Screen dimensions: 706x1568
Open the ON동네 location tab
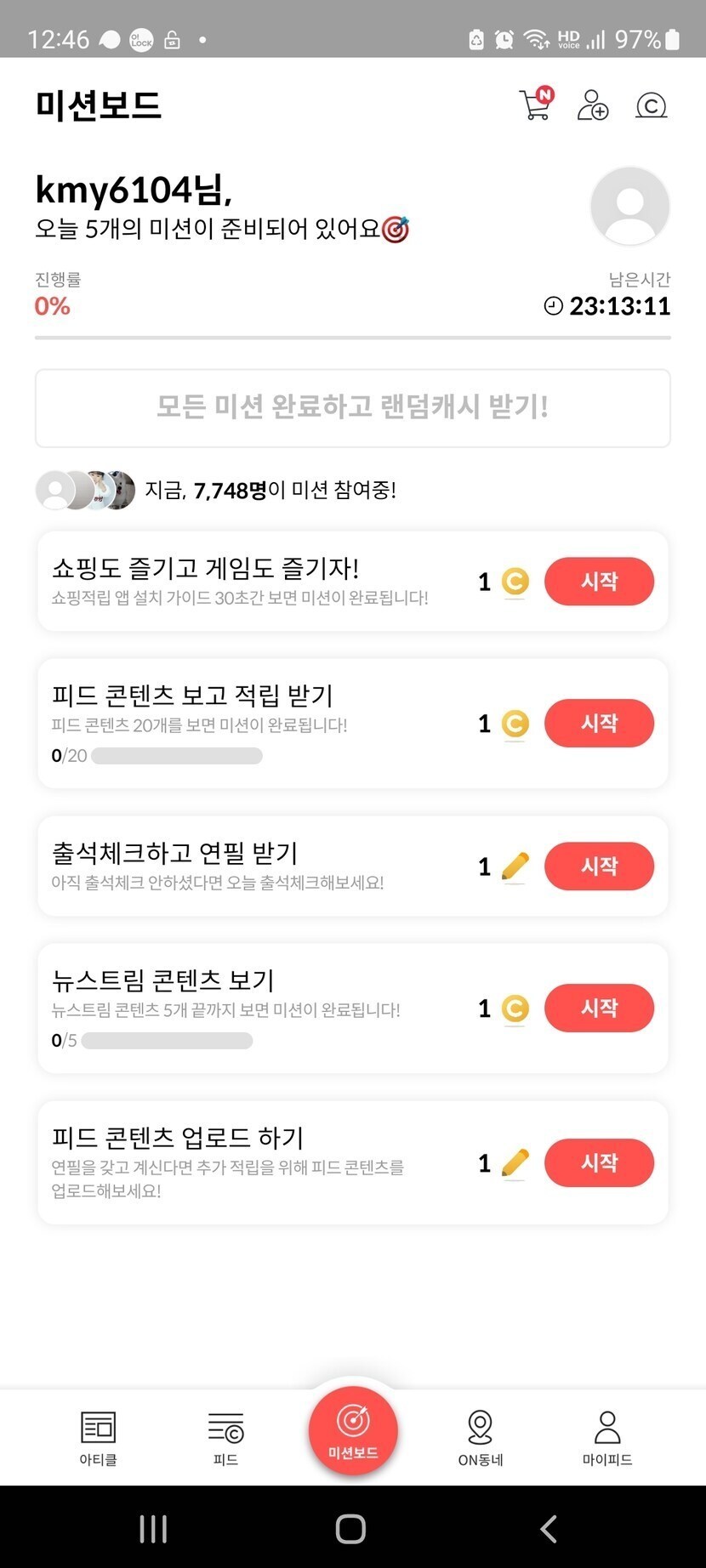pyautogui.click(x=481, y=1438)
